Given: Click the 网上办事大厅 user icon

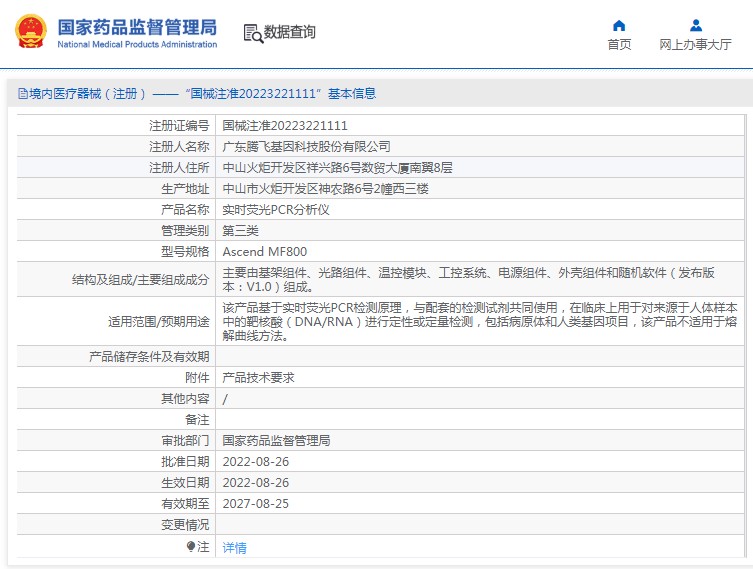Looking at the screenshot, I should tap(695, 25).
